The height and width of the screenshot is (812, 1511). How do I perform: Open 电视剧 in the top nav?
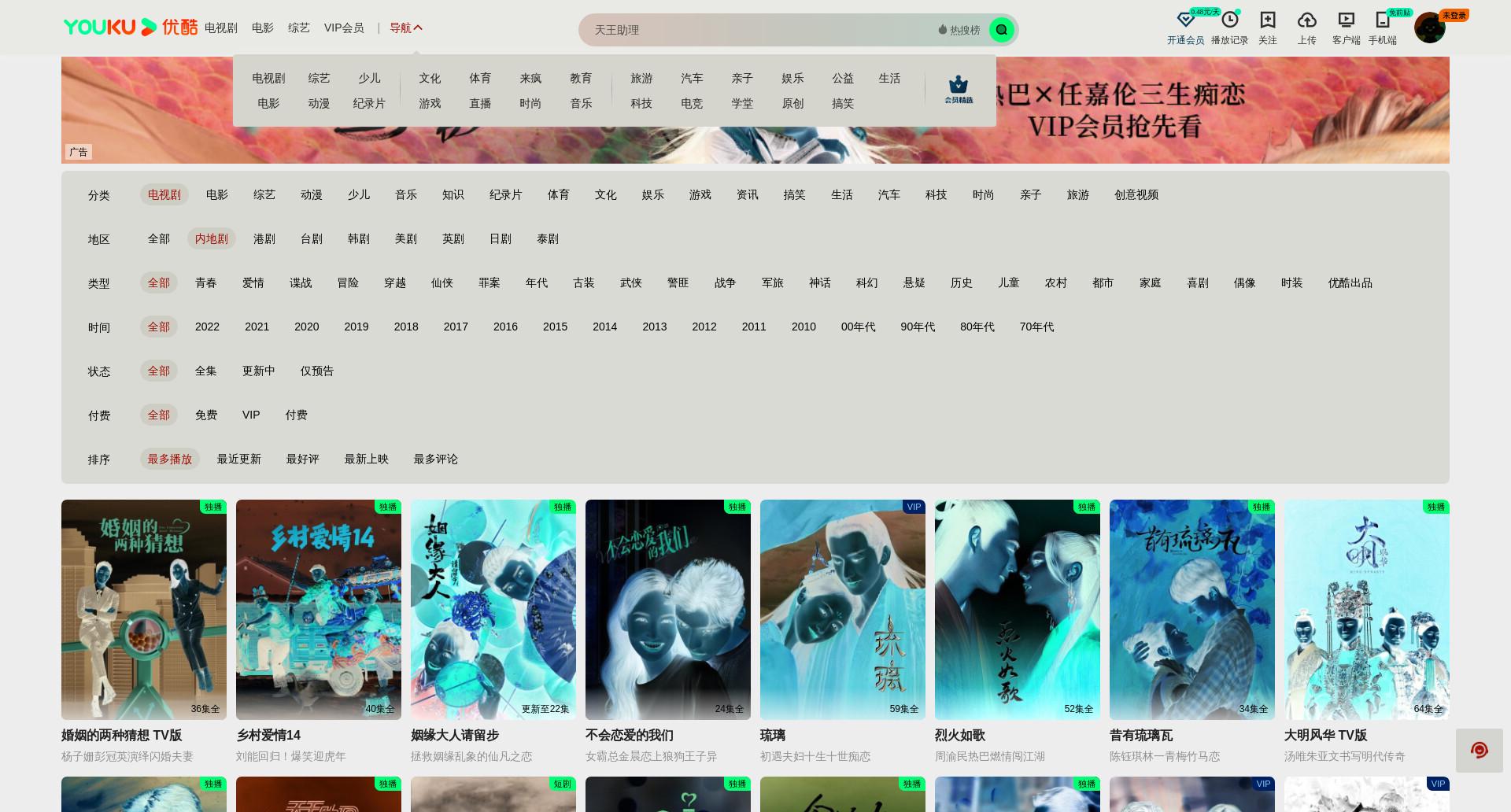(220, 28)
